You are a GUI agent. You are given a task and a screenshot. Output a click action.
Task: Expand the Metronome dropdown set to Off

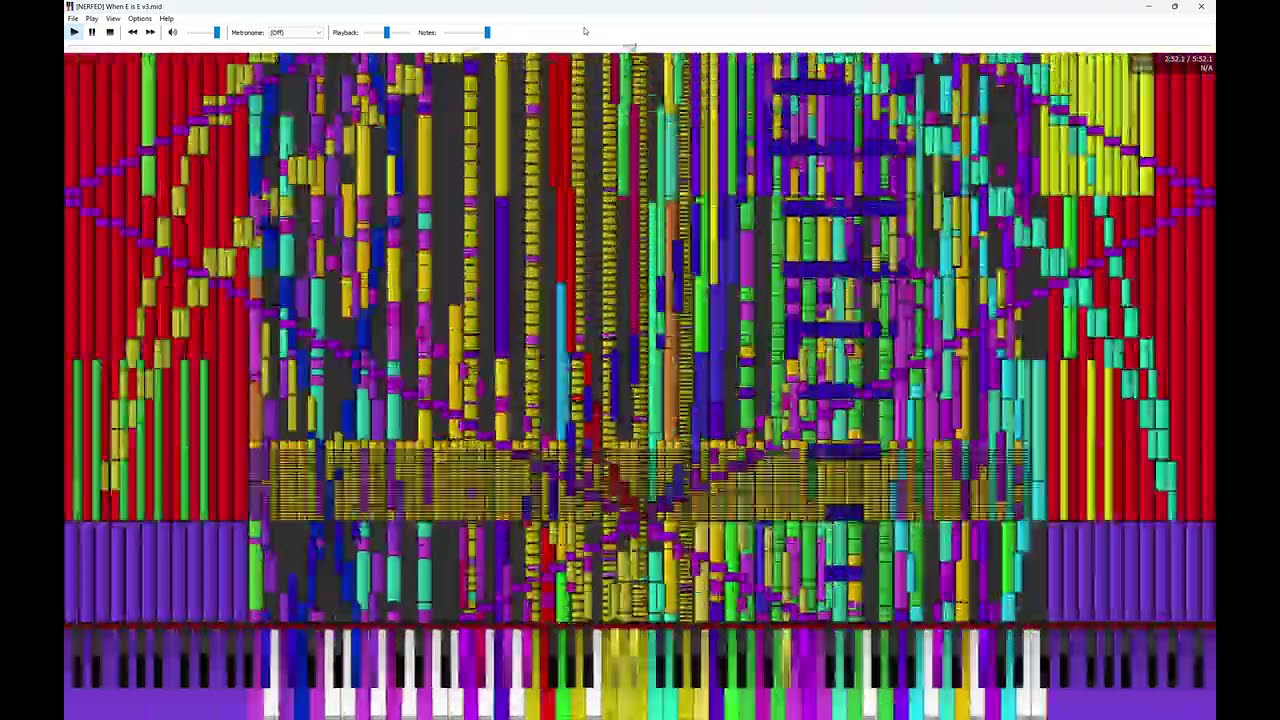295,32
